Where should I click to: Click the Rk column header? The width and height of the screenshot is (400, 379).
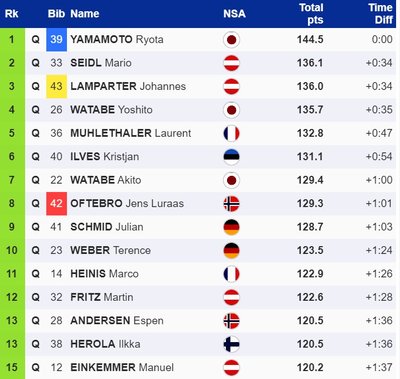tap(12, 14)
